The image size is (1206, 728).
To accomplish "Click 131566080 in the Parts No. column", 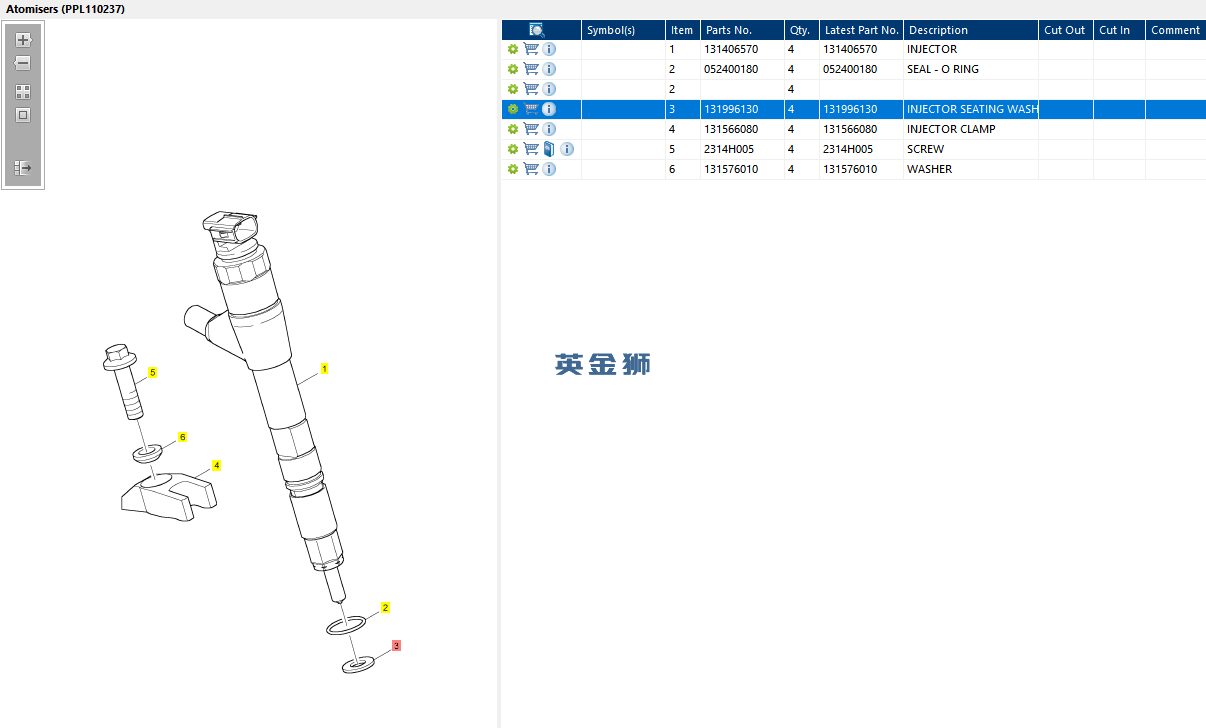I will coord(731,129).
